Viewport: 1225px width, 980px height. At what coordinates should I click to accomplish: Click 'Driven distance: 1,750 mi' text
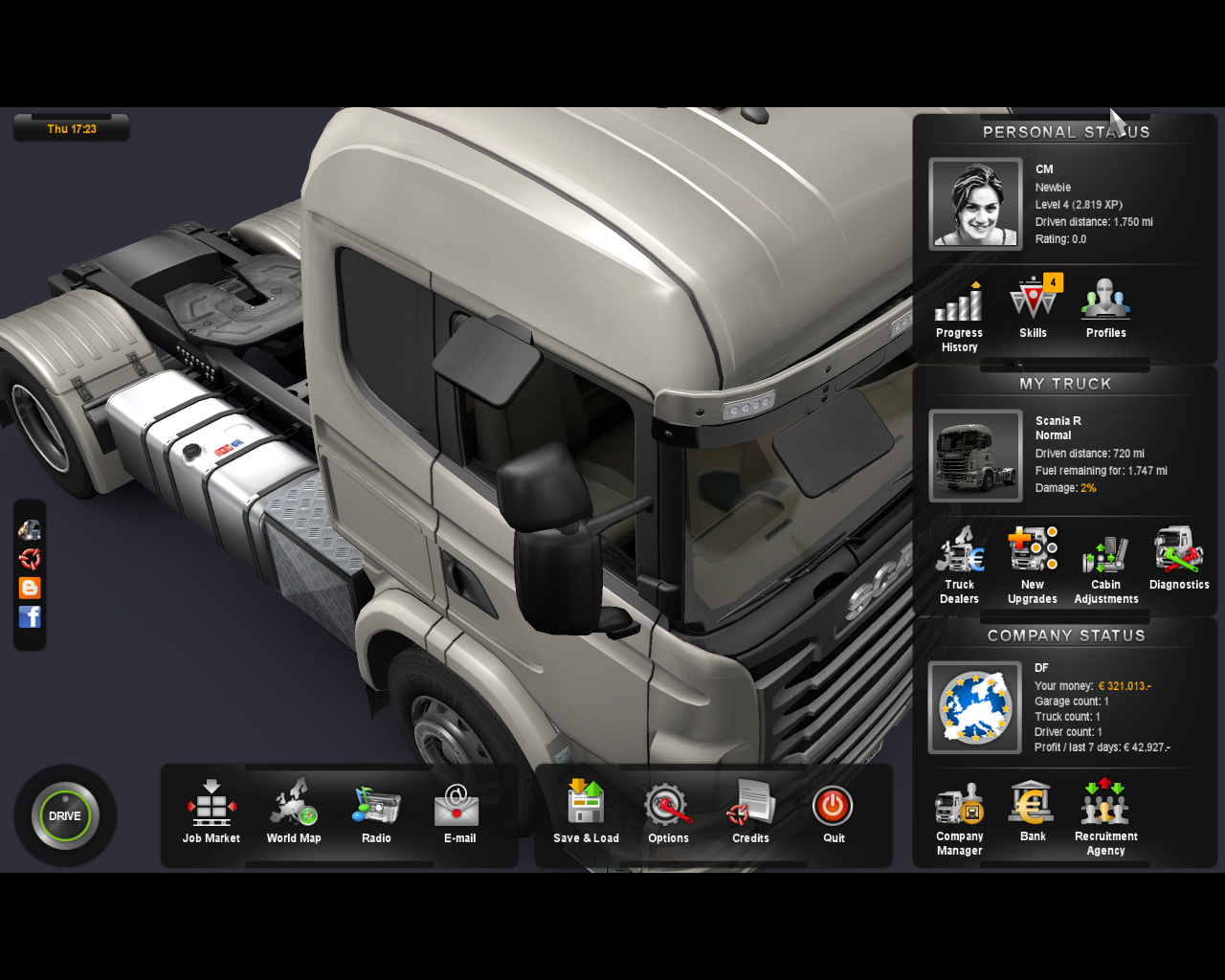coord(1094,222)
